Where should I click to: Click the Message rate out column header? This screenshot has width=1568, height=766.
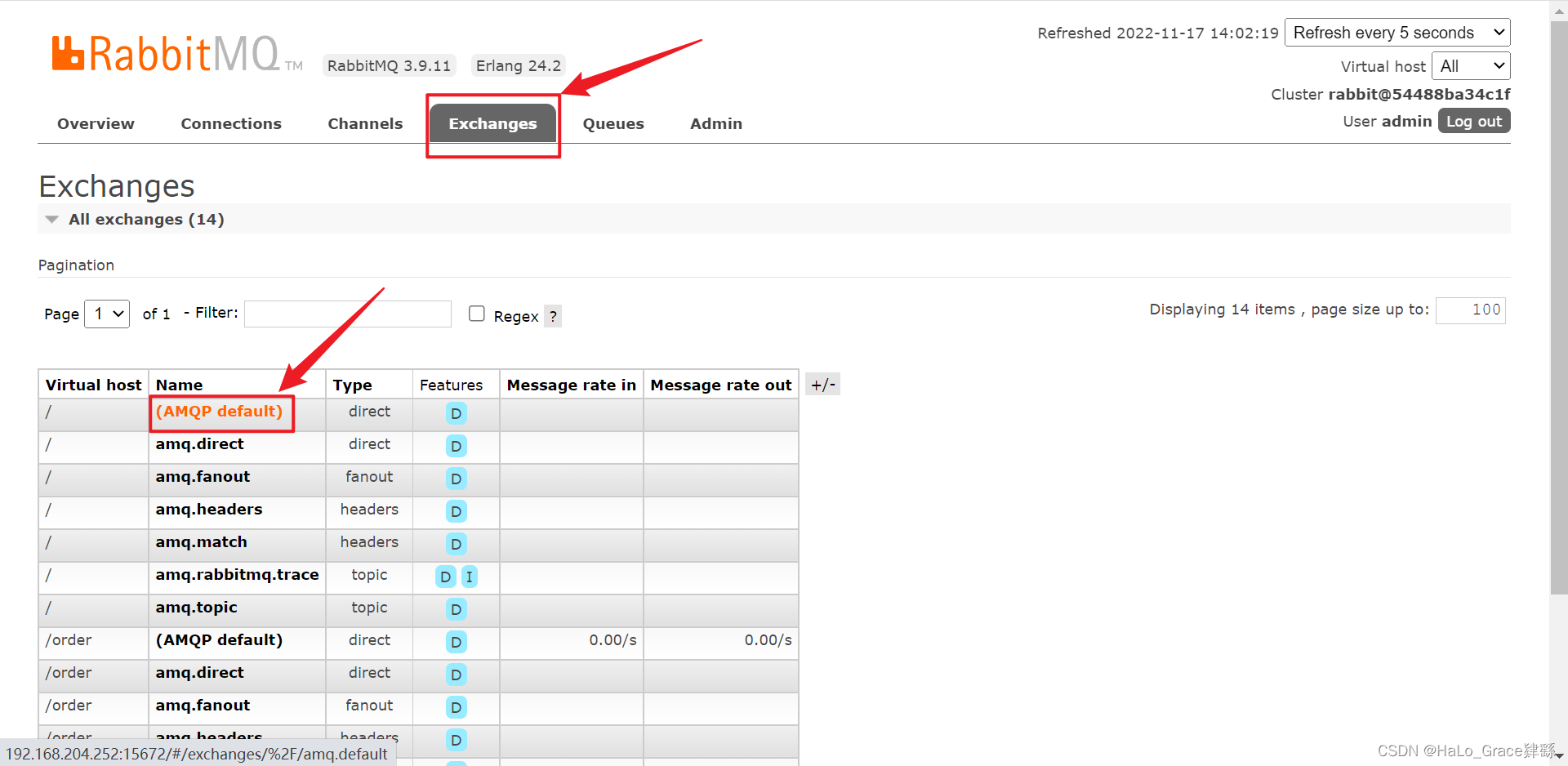(x=721, y=385)
